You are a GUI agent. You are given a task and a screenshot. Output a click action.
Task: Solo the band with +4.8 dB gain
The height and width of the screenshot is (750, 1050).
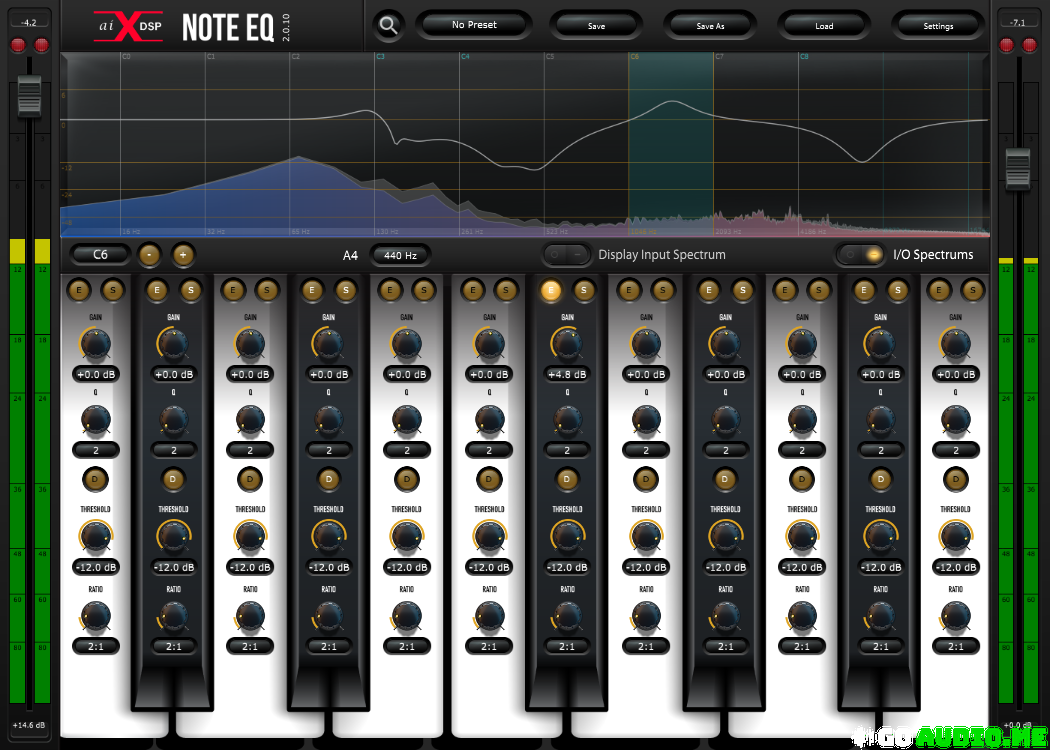(584, 290)
